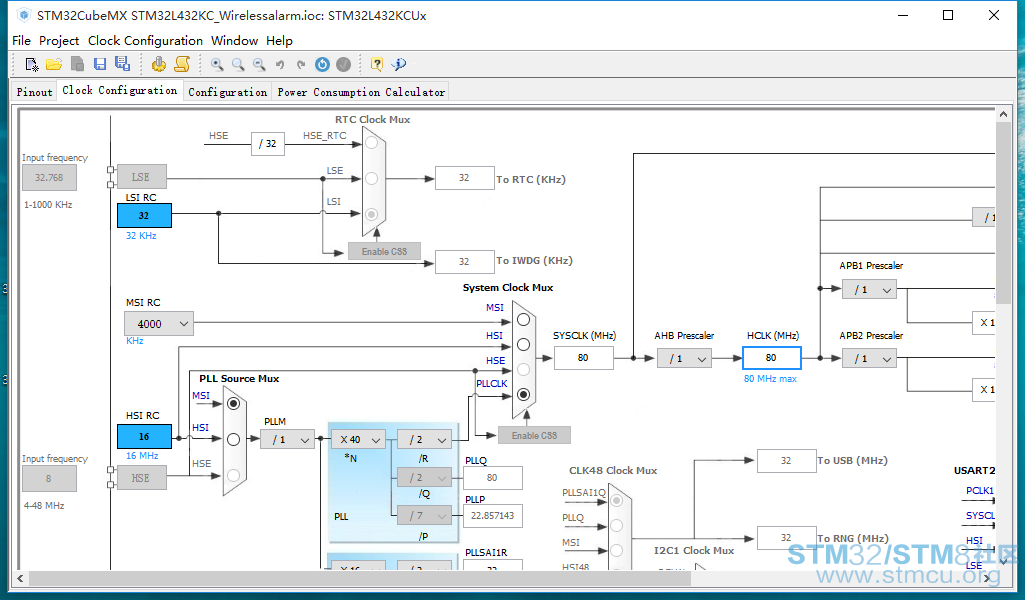Image resolution: width=1025 pixels, height=600 pixels.
Task: Select MSI in System Clock Mux
Action: (x=523, y=320)
